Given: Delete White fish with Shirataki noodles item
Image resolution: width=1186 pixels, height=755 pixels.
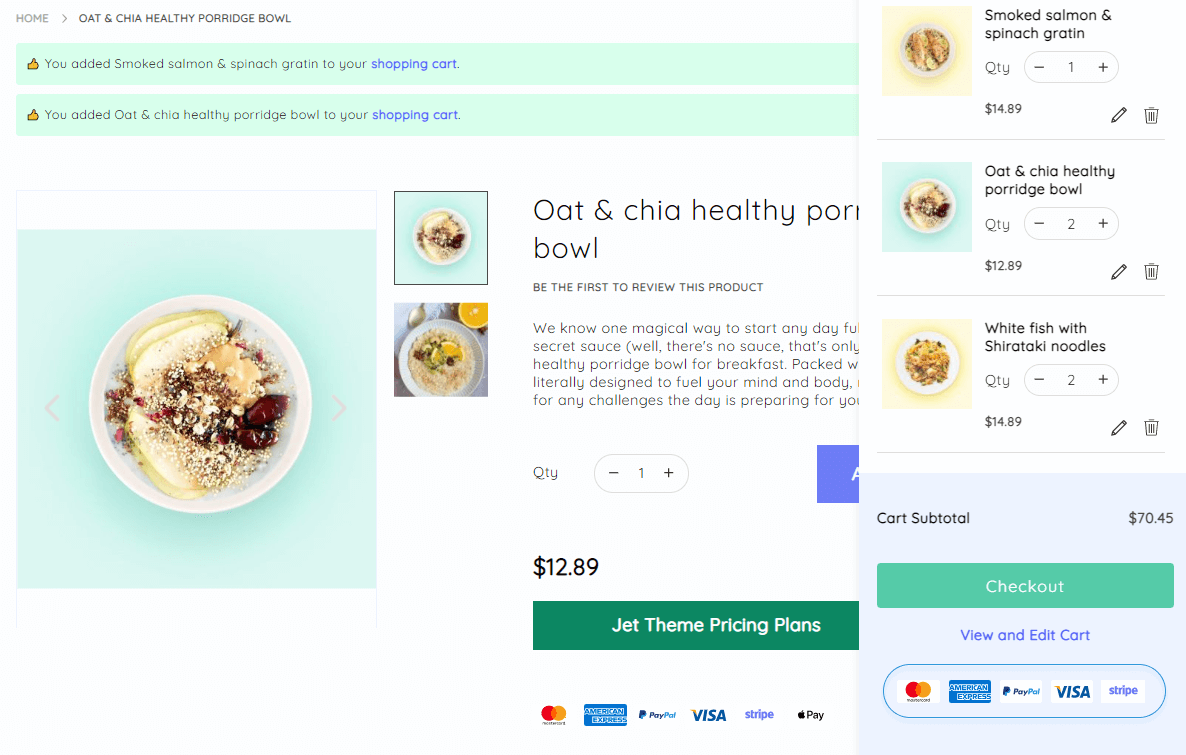Looking at the screenshot, I should pos(1151,428).
